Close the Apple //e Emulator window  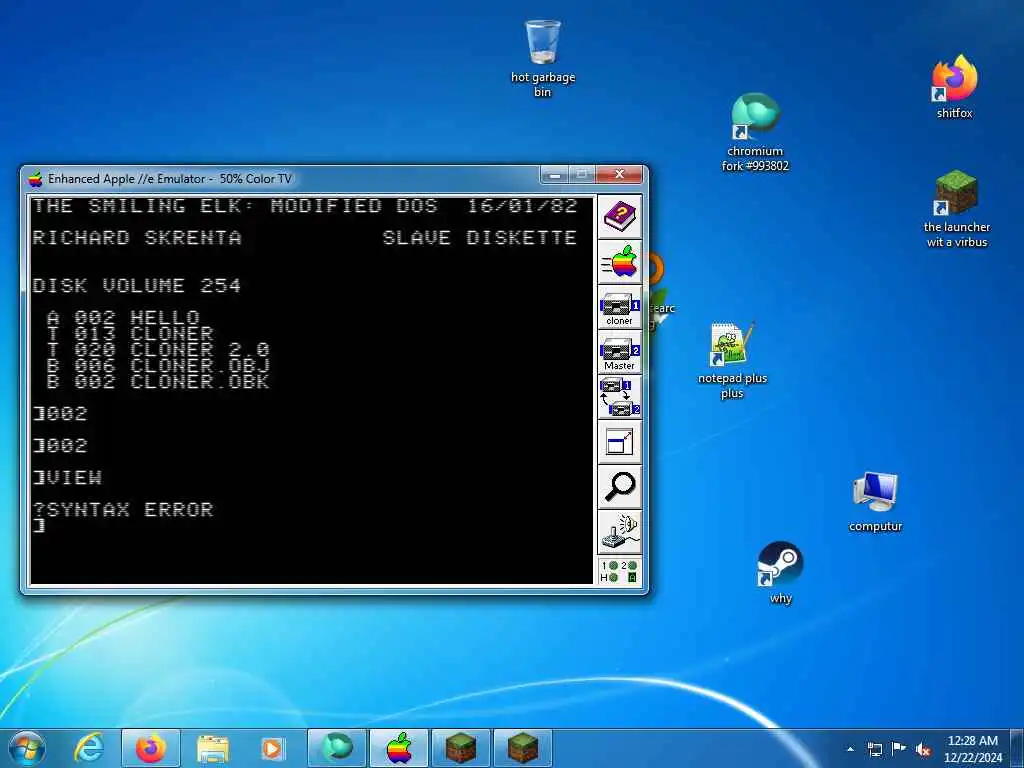(619, 174)
